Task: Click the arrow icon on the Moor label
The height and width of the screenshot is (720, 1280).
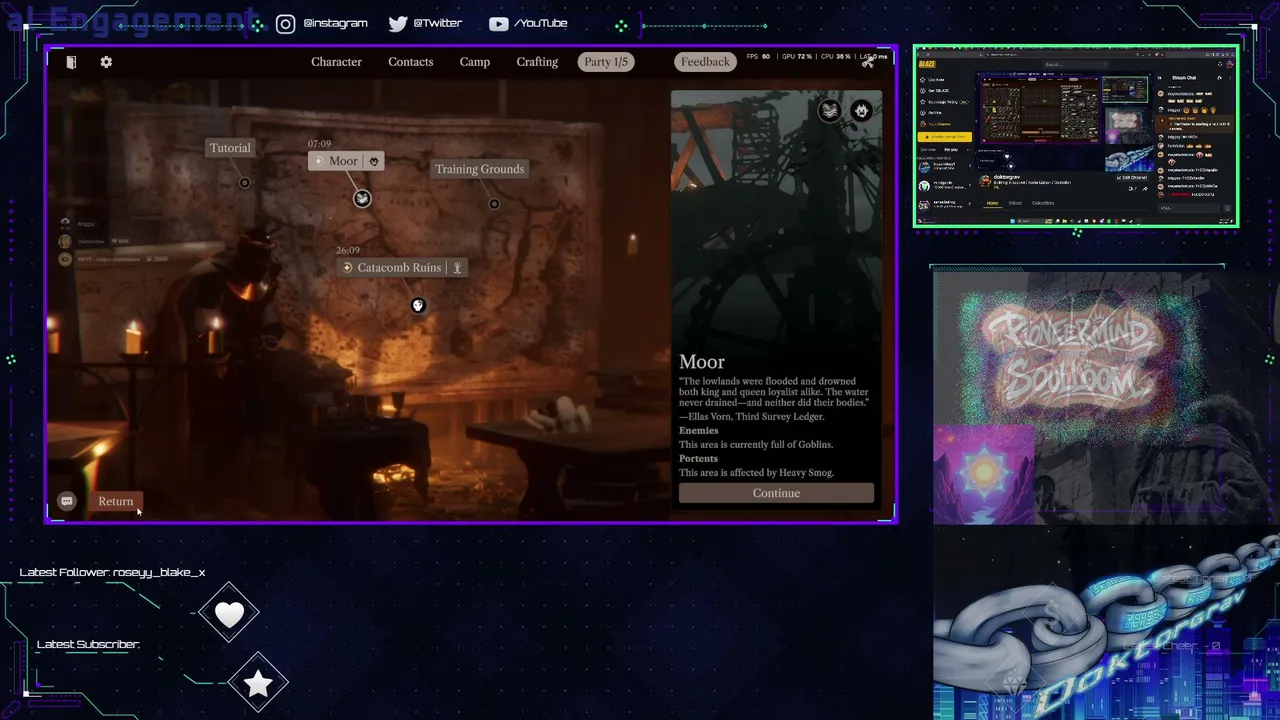Action: (319, 161)
